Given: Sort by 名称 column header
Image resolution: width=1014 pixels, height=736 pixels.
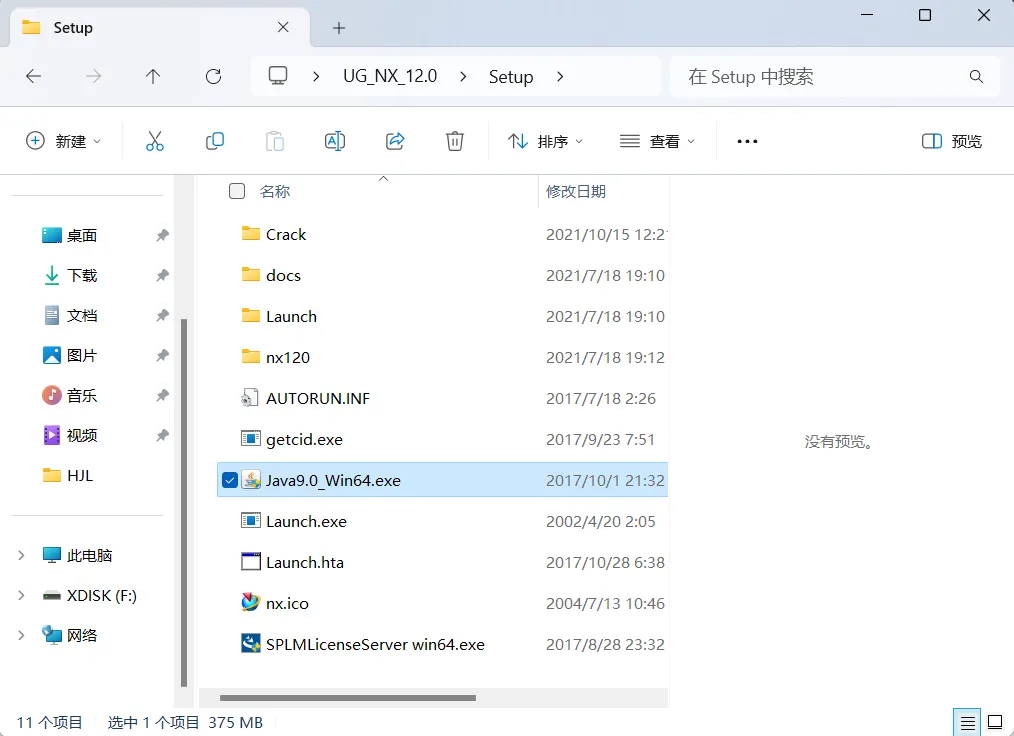Looking at the screenshot, I should coord(275,191).
